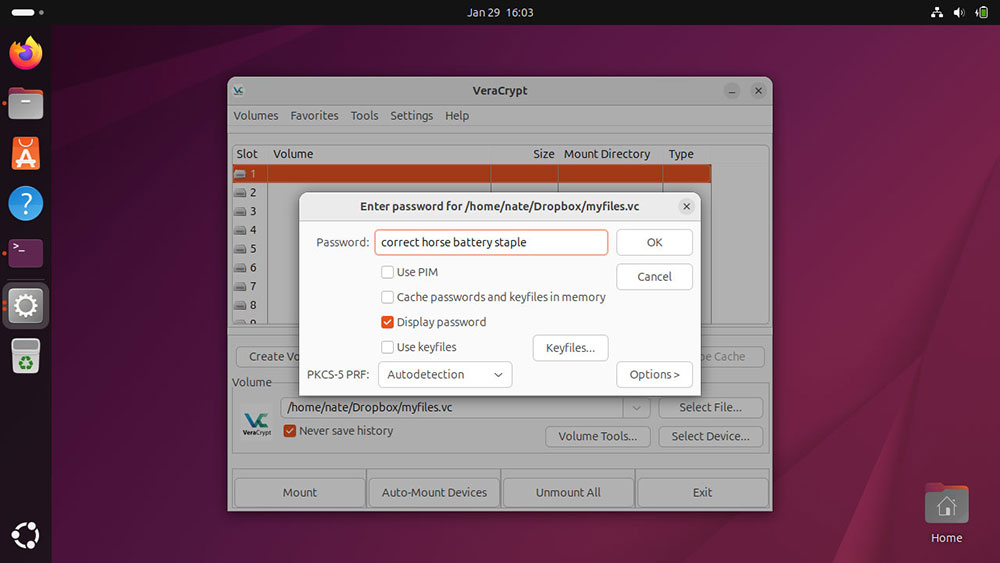The image size is (1000, 563).
Task: Click OK to submit password
Action: (654, 242)
